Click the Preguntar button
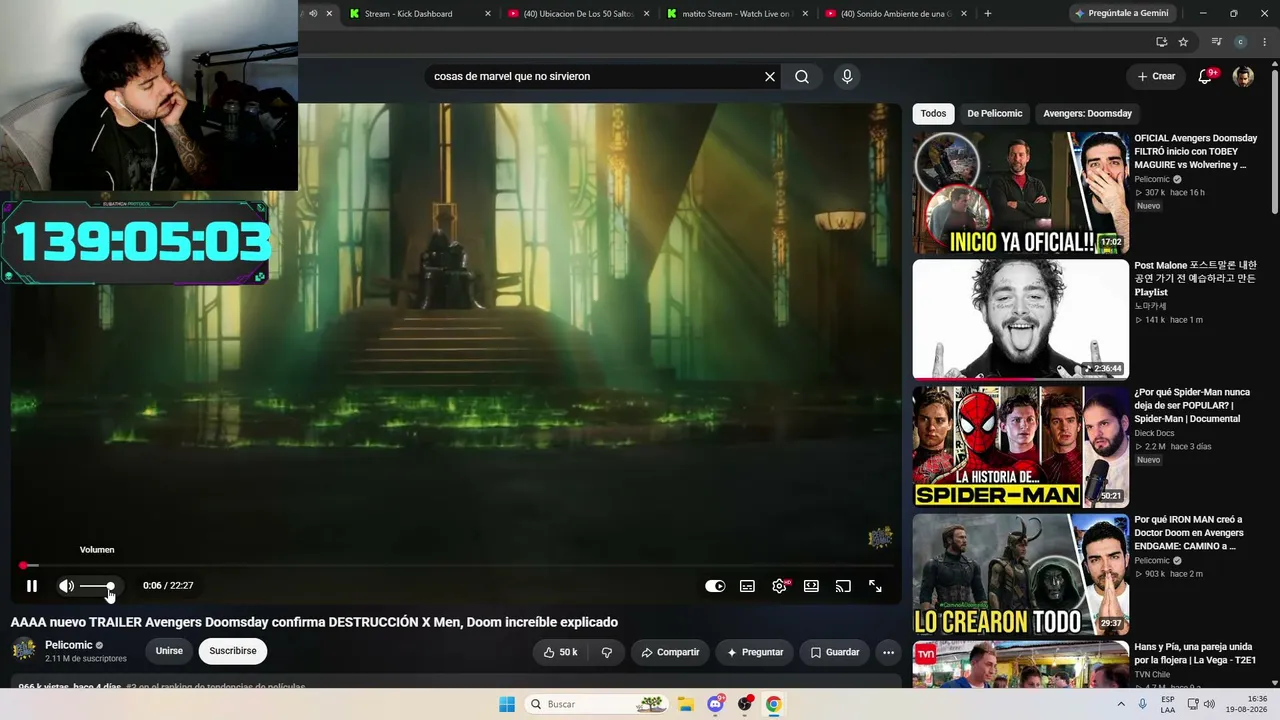The width and height of the screenshot is (1280, 720). click(x=755, y=652)
